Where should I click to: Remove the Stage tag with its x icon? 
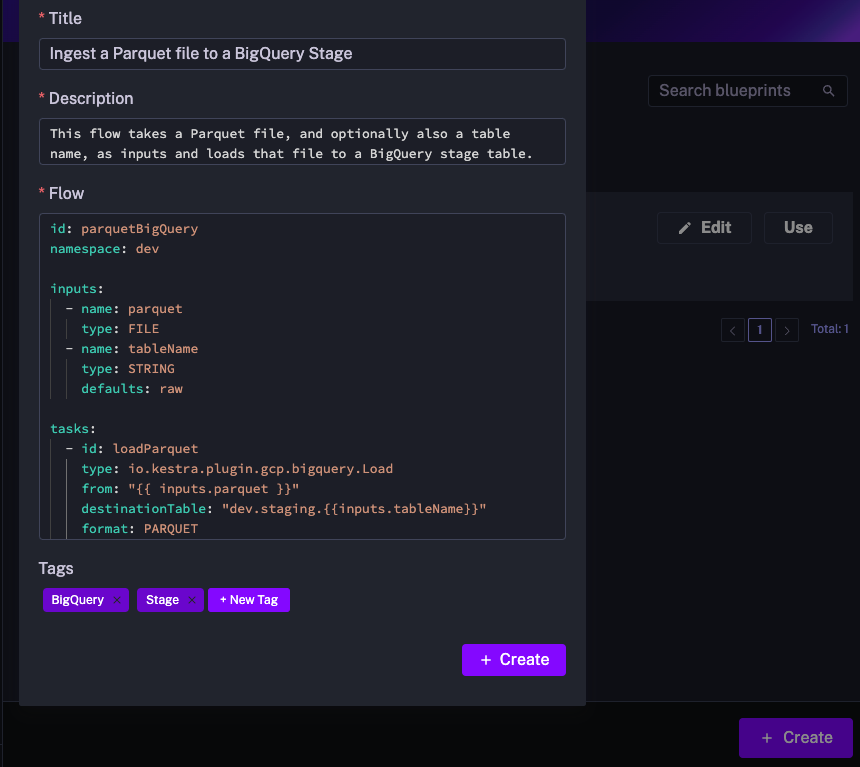pos(191,600)
